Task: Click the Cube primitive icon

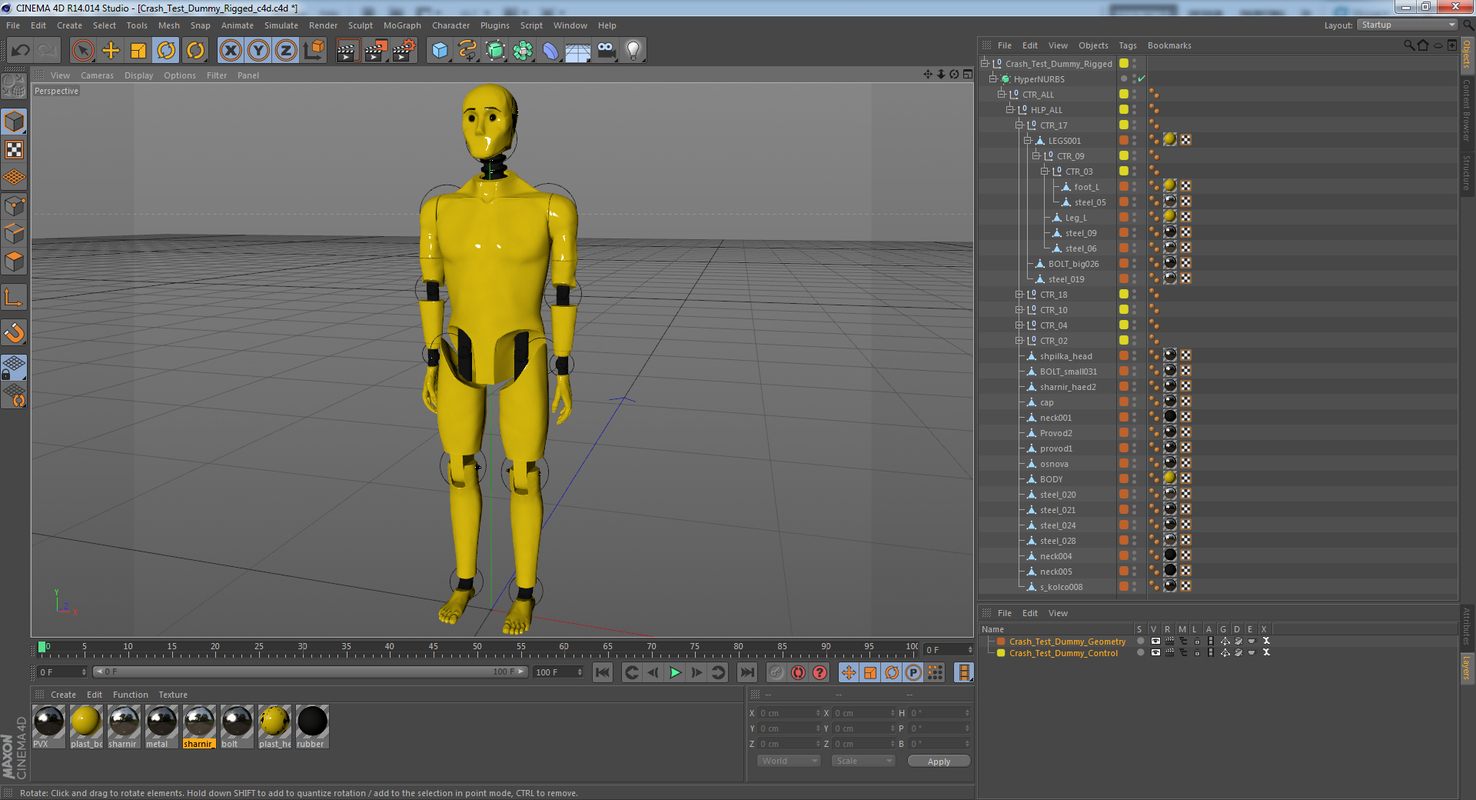Action: click(x=439, y=50)
